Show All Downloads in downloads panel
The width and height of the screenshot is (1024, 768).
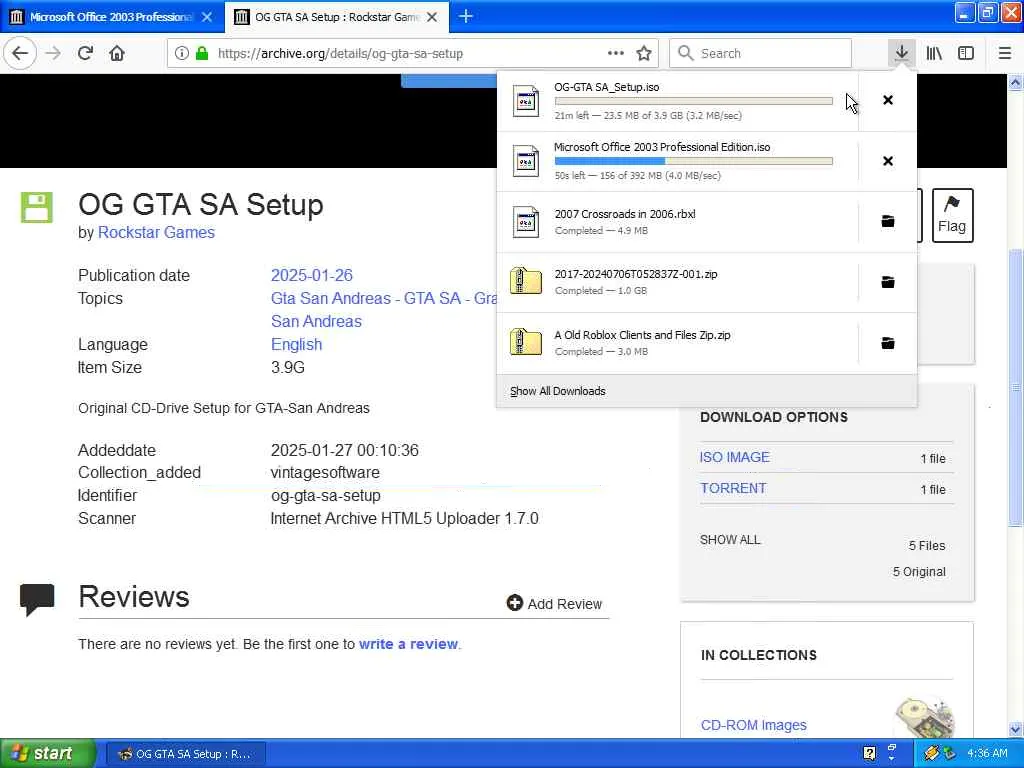tap(558, 391)
